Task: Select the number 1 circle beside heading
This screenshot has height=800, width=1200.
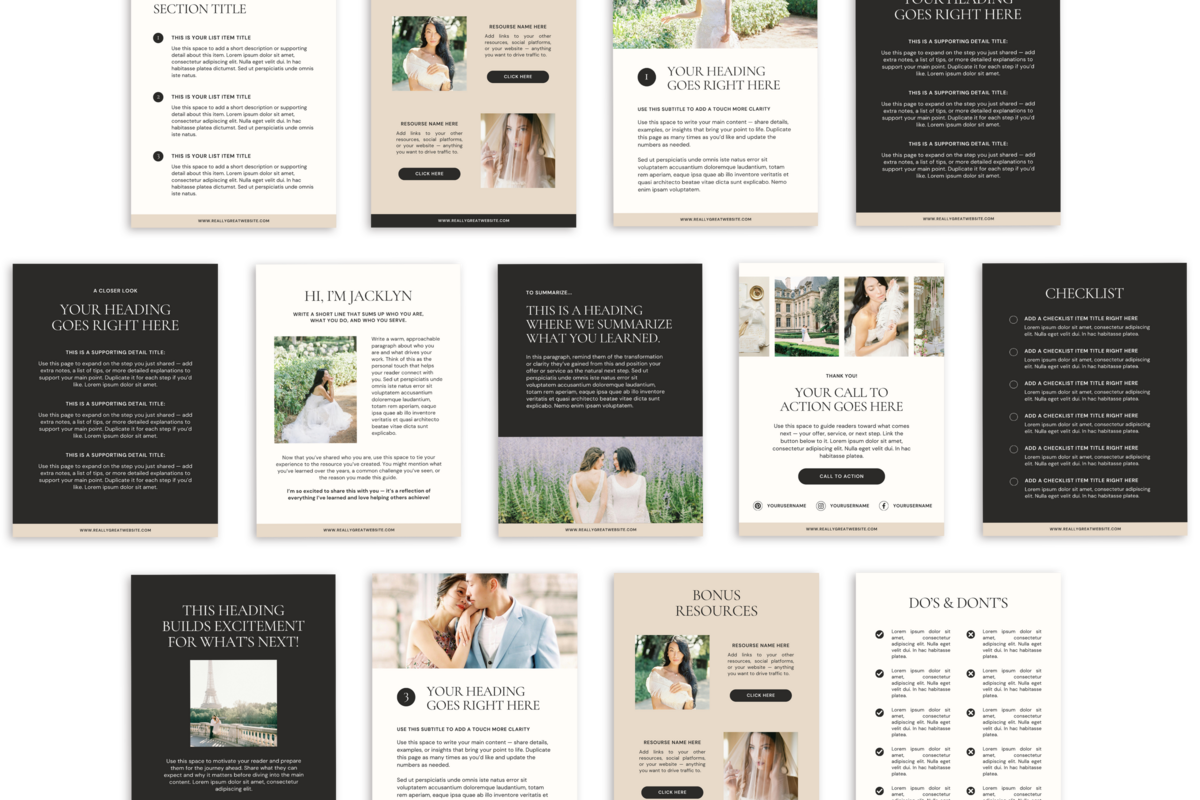Action: click(x=647, y=78)
